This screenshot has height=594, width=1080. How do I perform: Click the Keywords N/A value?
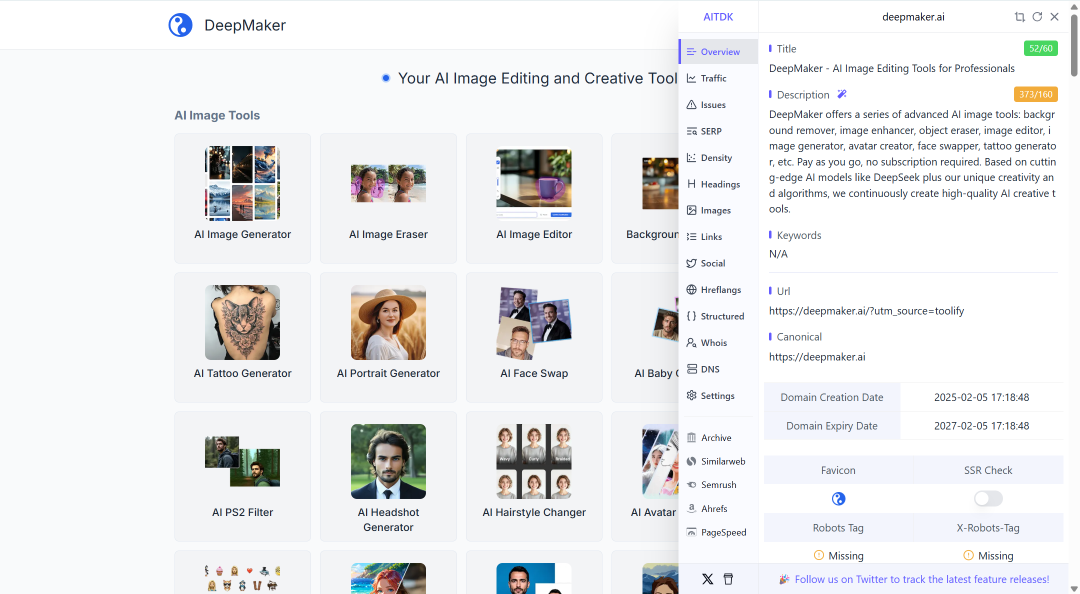778,254
